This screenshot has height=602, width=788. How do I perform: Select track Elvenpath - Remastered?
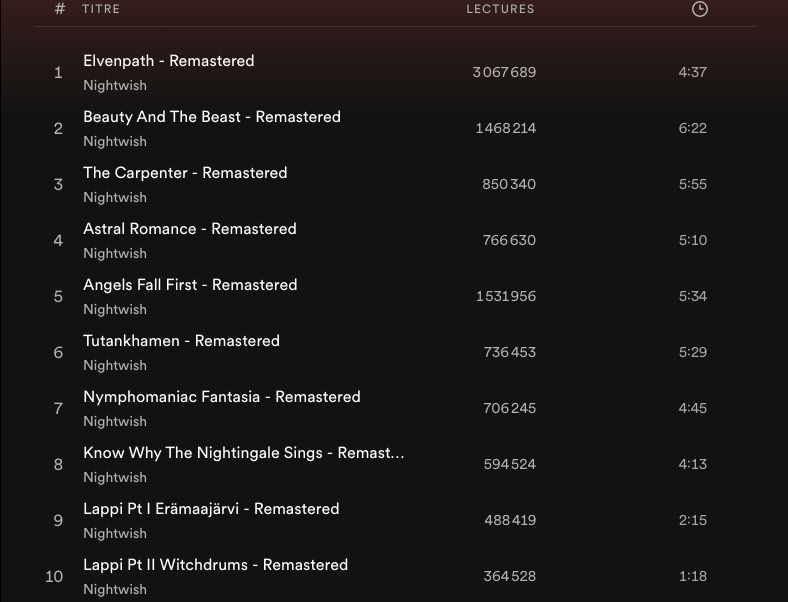click(x=168, y=61)
